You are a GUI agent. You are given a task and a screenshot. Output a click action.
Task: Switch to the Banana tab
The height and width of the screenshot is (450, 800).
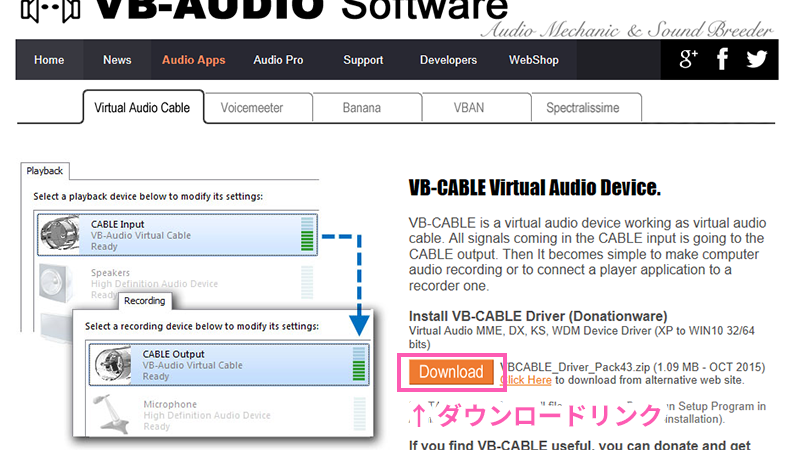click(361, 108)
